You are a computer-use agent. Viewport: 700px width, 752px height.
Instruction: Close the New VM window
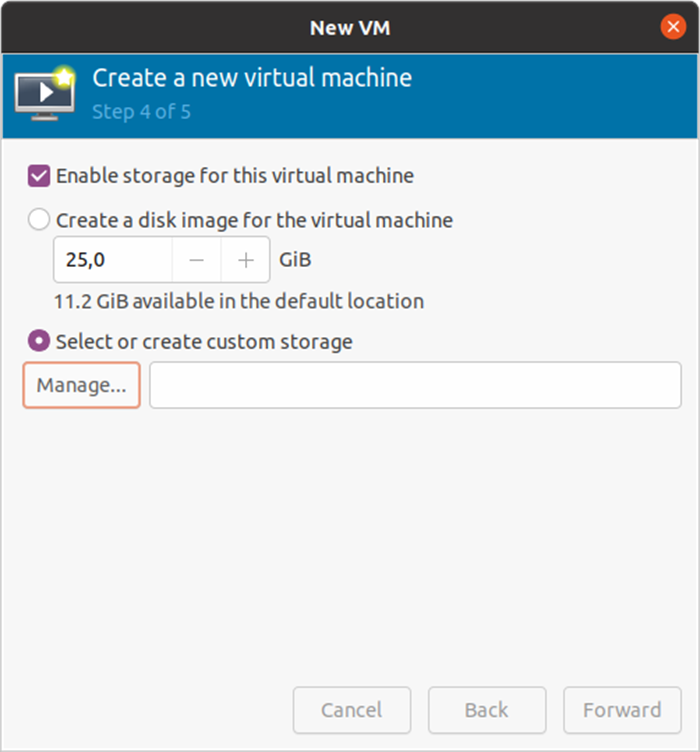pyautogui.click(x=673, y=27)
